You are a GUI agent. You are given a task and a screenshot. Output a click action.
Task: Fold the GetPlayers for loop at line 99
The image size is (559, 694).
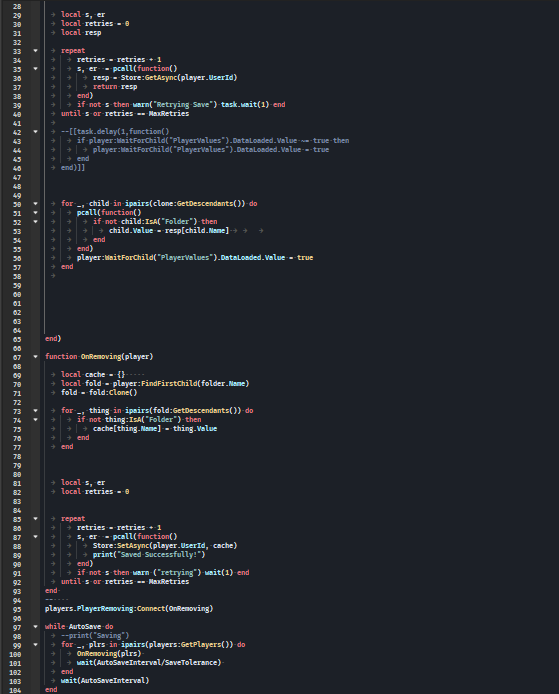pos(35,645)
